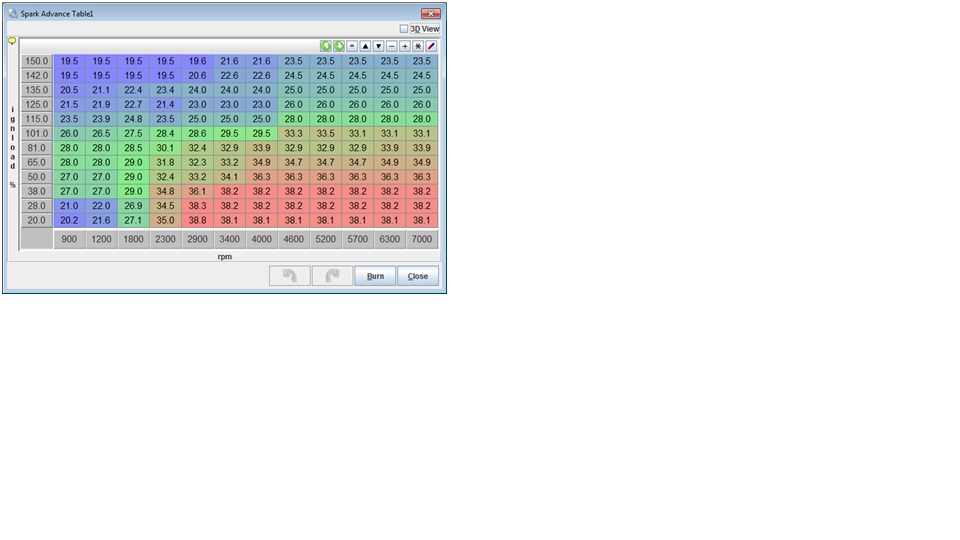Viewport: 960px width, 540px height.
Task: Select the 38.0 load row header
Action: pos(37,191)
